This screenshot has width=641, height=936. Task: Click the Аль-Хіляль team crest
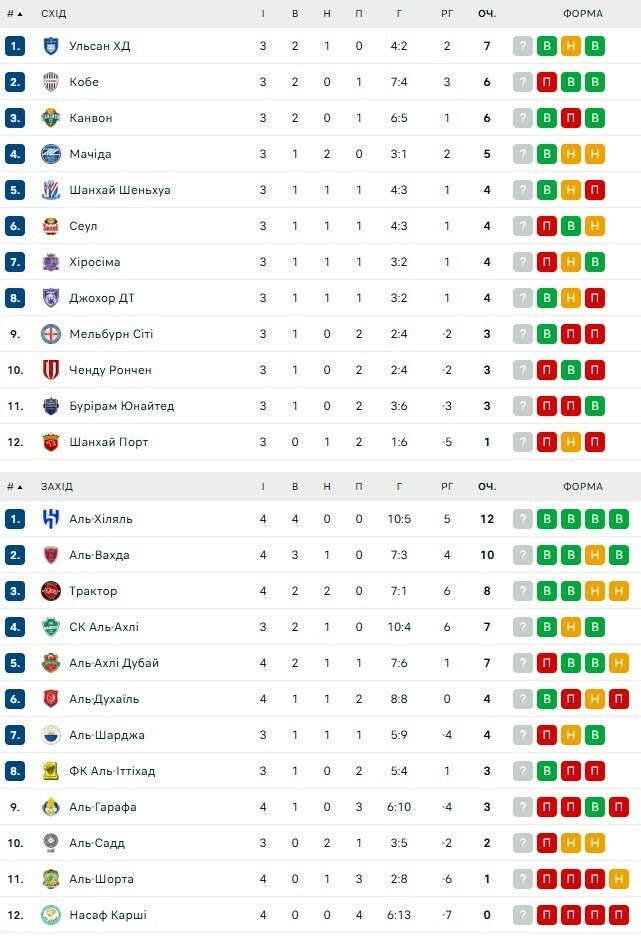51,519
